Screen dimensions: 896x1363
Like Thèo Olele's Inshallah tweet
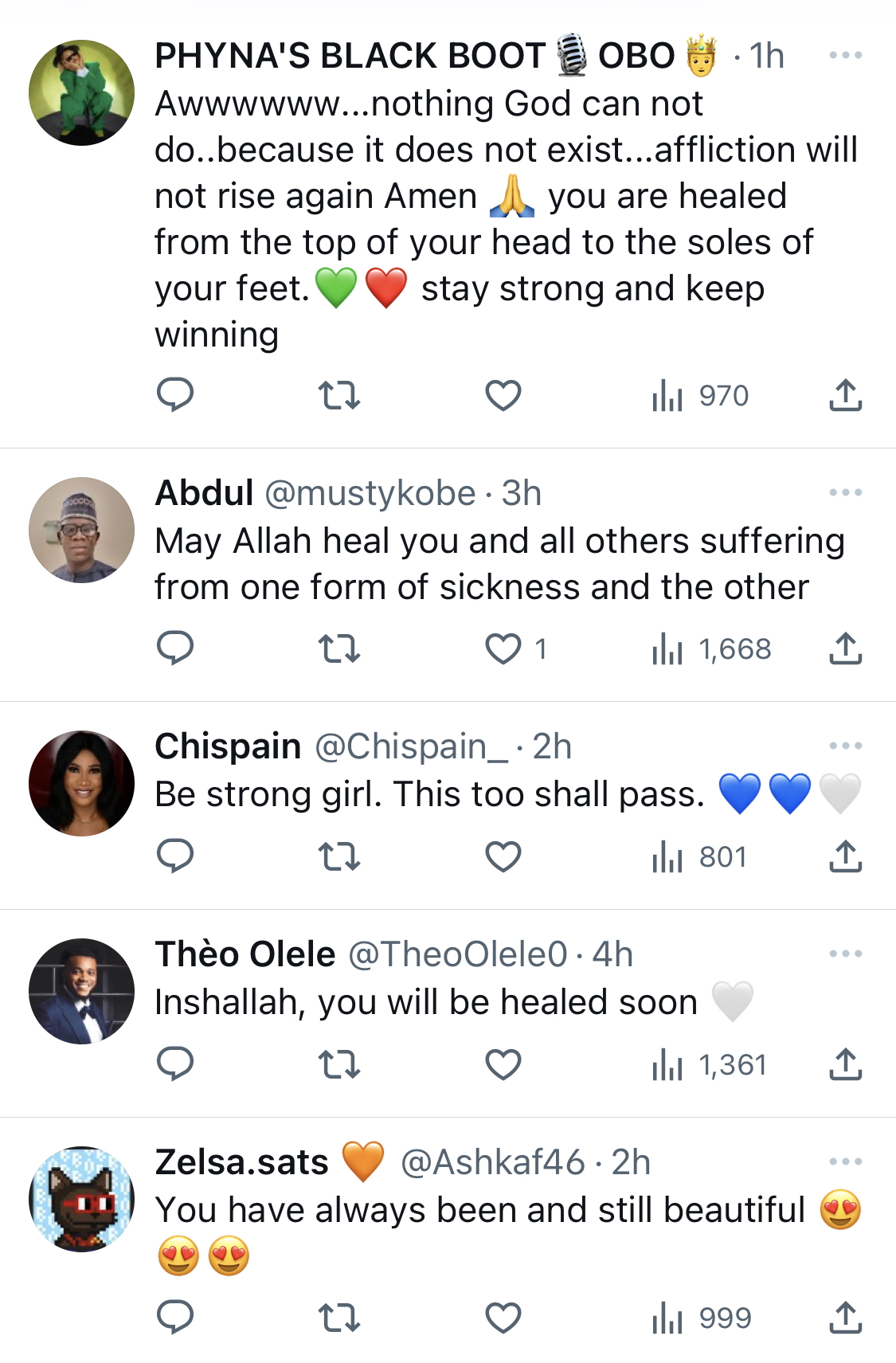pyautogui.click(x=503, y=1064)
